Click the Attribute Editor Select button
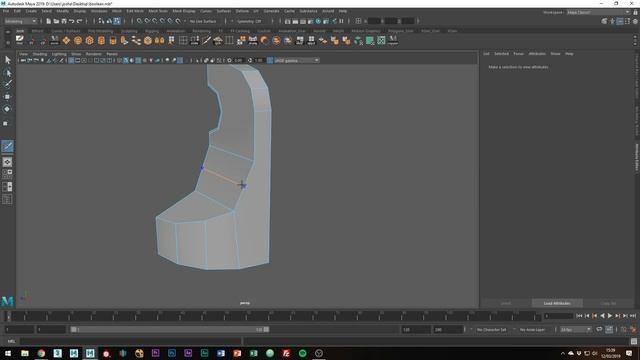This screenshot has height=360, width=640. coord(506,303)
